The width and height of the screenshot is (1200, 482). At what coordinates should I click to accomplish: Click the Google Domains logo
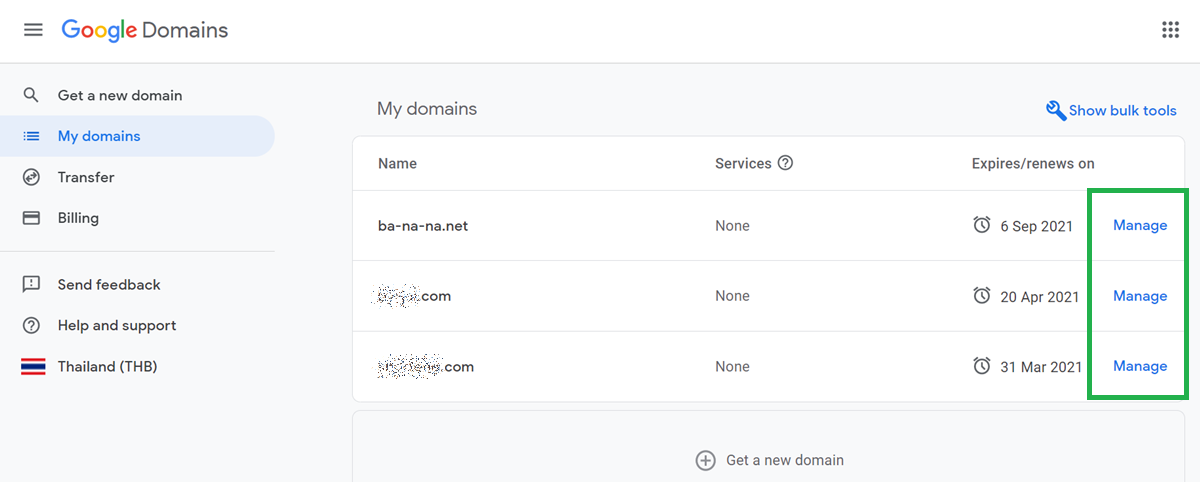(145, 30)
